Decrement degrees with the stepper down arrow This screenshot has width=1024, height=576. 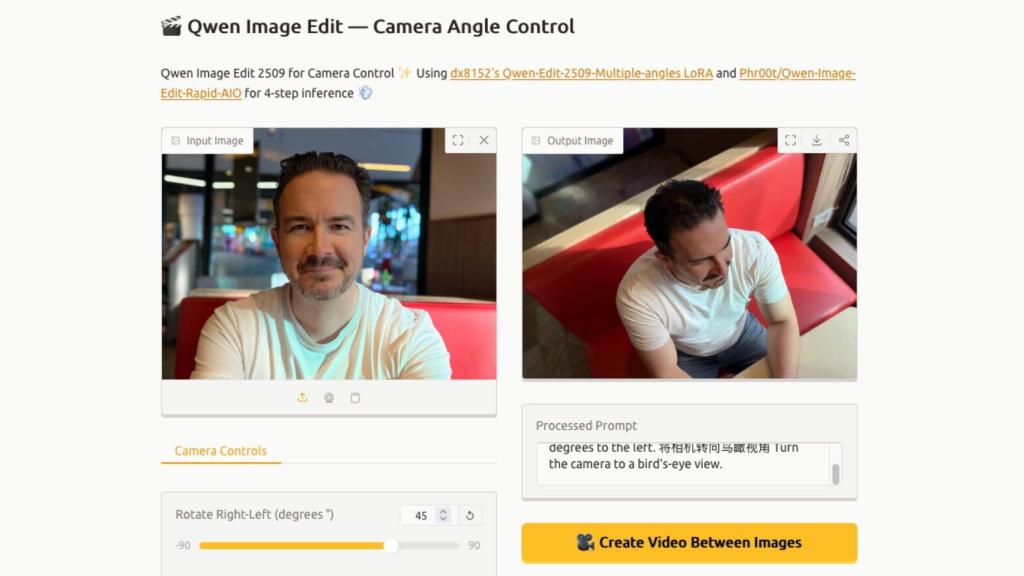tap(443, 519)
